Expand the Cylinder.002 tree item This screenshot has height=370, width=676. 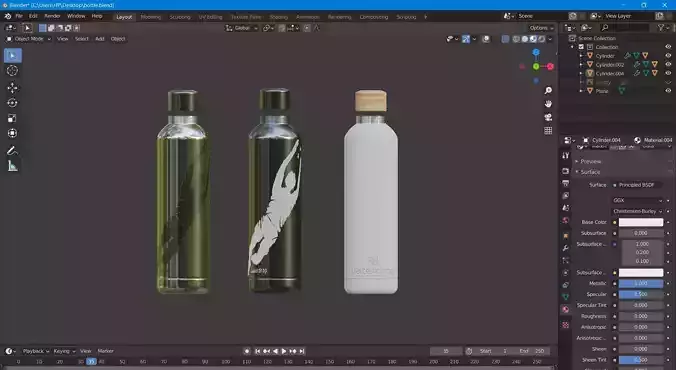(581, 65)
